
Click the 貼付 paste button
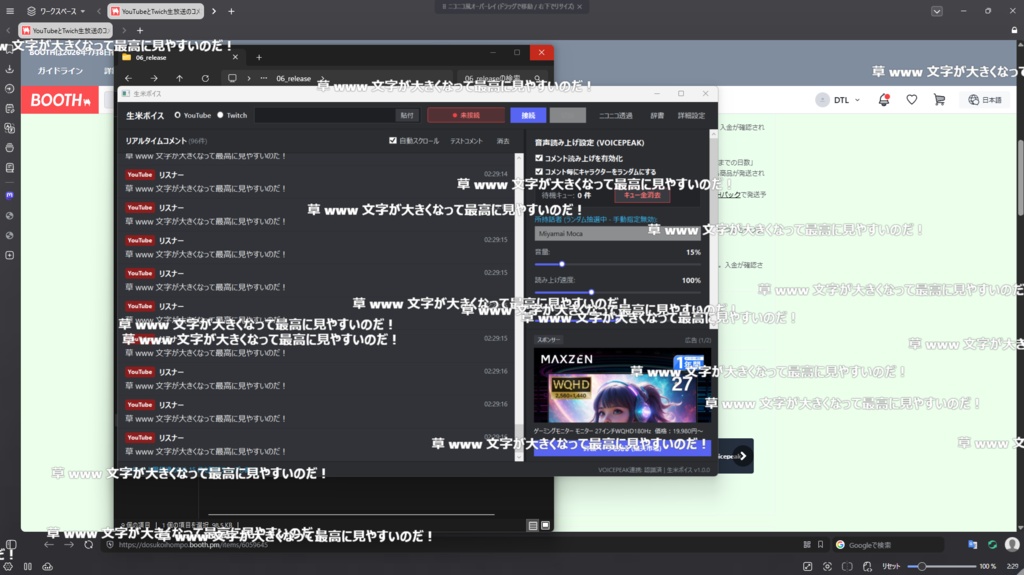pos(407,116)
